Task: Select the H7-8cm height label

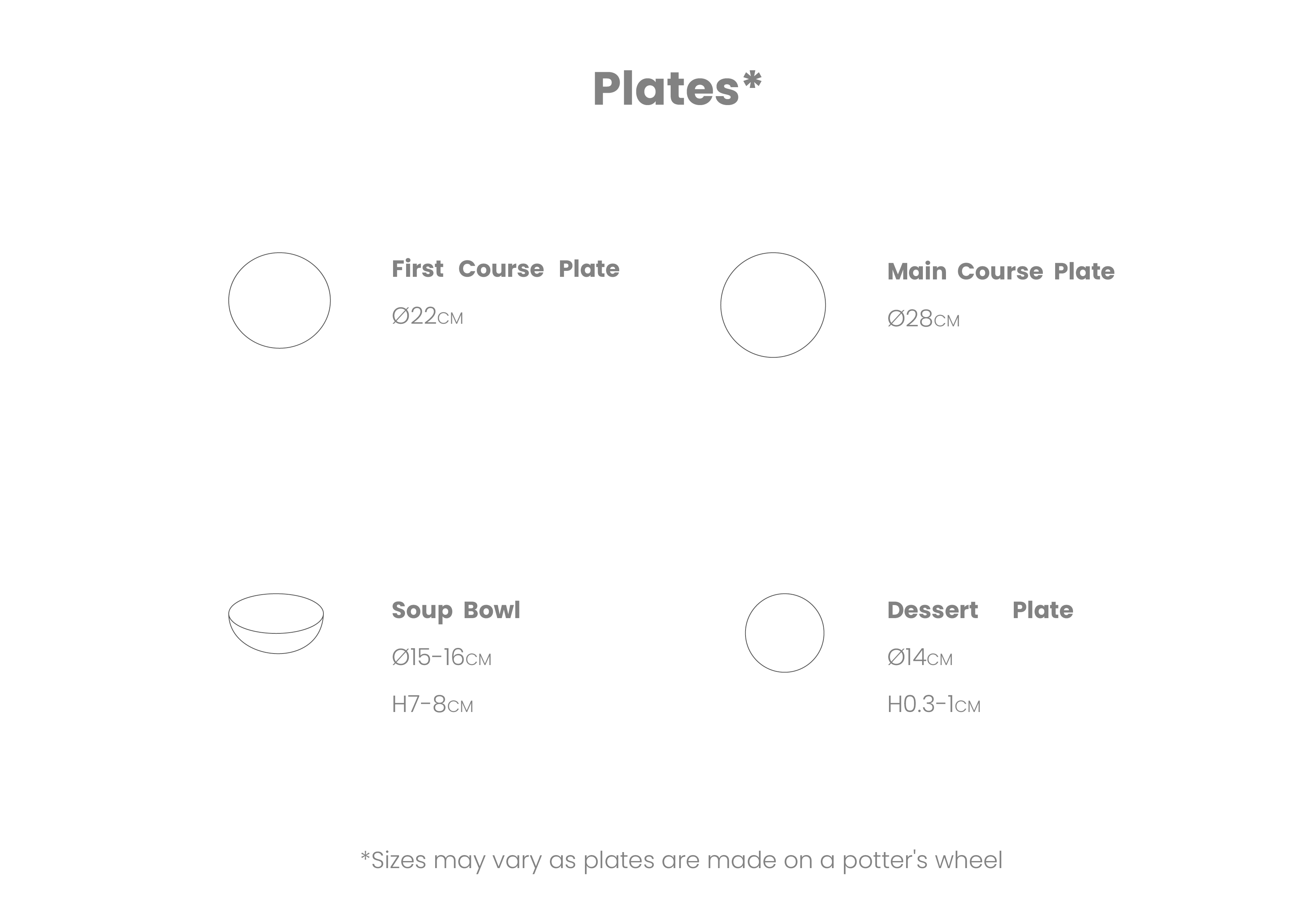Action: pos(432,705)
